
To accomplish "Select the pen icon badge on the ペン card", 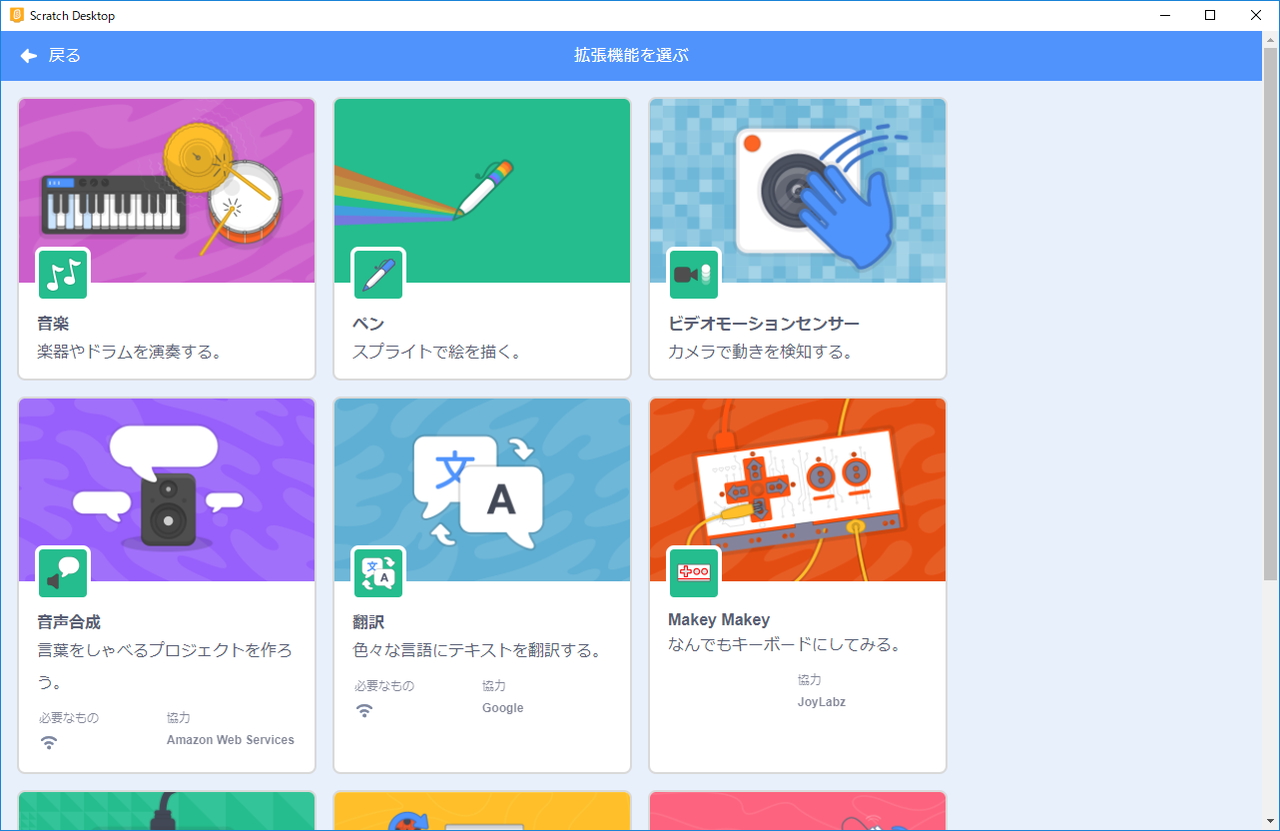I will (378, 273).
